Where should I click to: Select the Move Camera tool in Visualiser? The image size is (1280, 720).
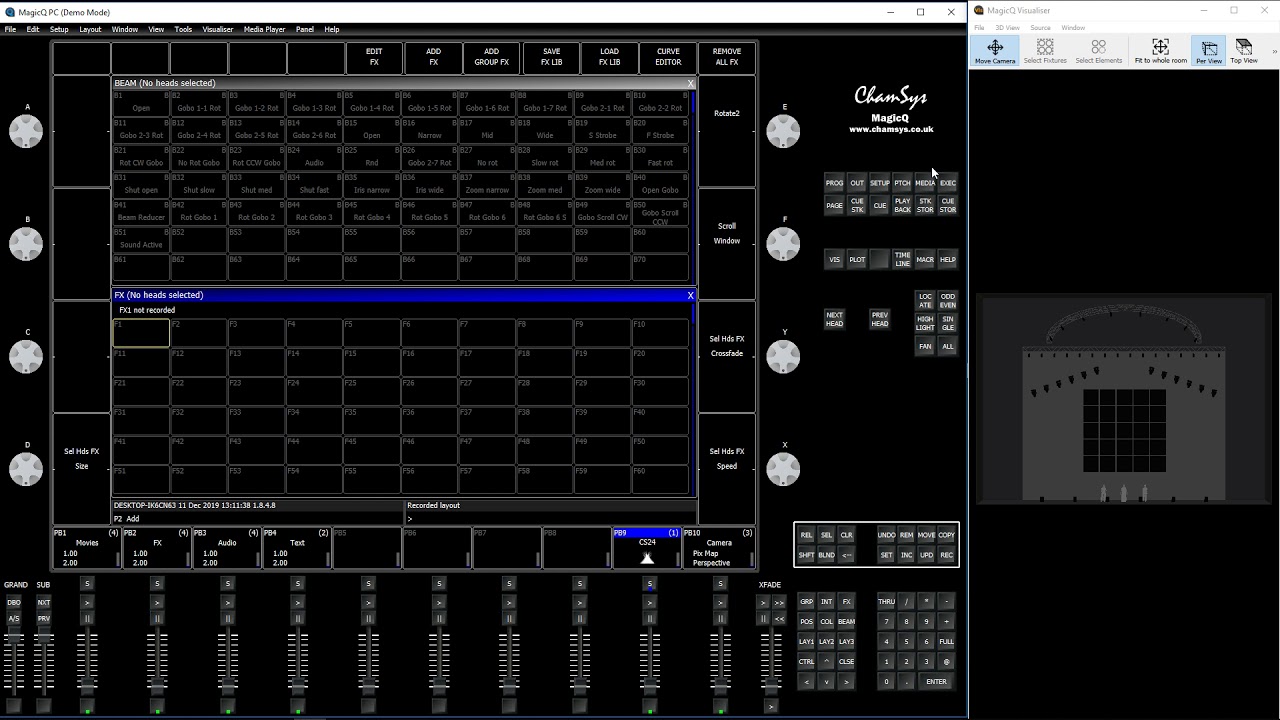pyautogui.click(x=995, y=51)
